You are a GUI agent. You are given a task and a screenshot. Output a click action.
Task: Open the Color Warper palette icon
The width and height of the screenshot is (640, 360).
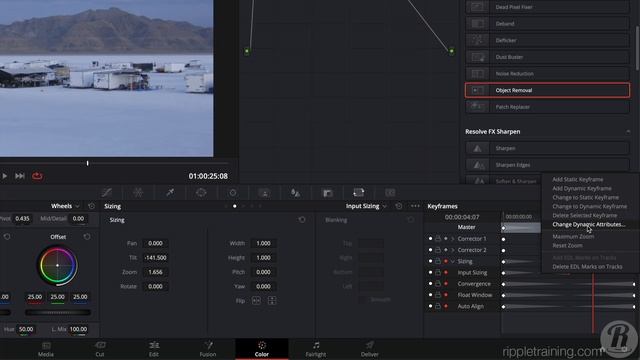point(138,193)
